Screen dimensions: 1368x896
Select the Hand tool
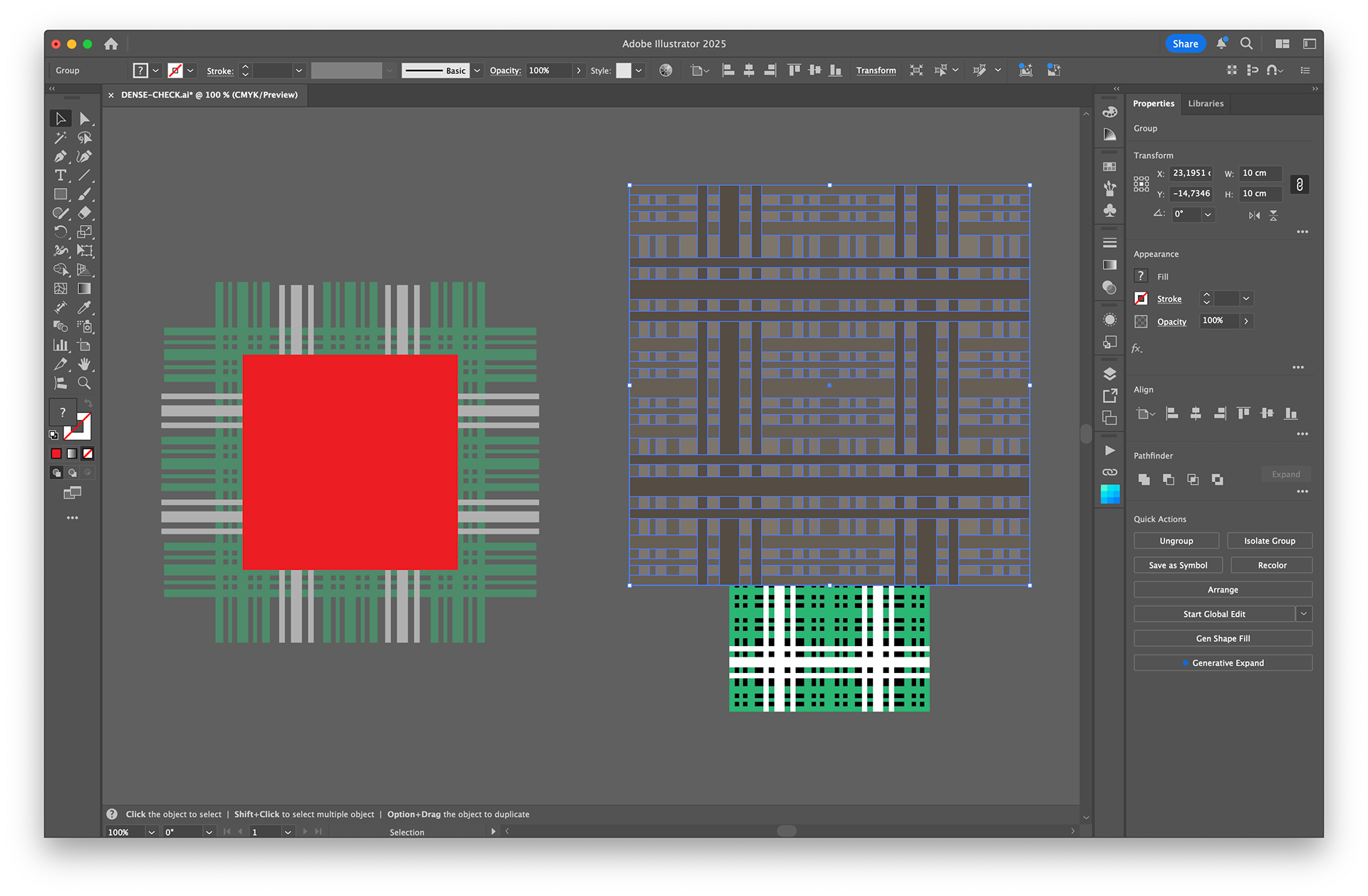coord(84,365)
